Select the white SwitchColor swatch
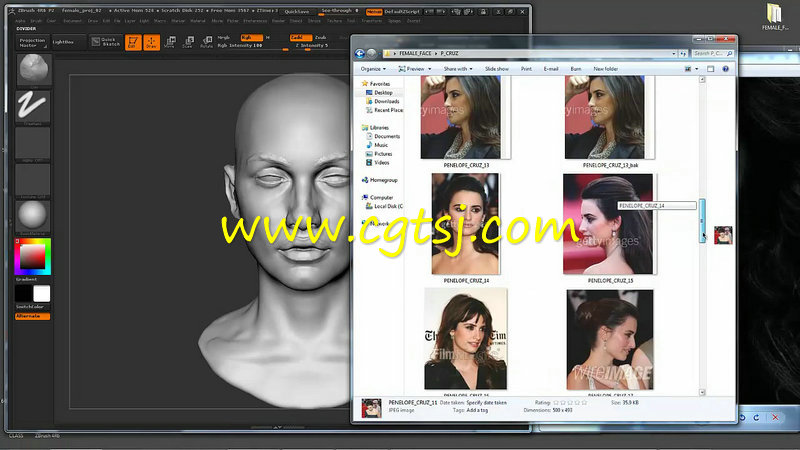 (x=42, y=293)
